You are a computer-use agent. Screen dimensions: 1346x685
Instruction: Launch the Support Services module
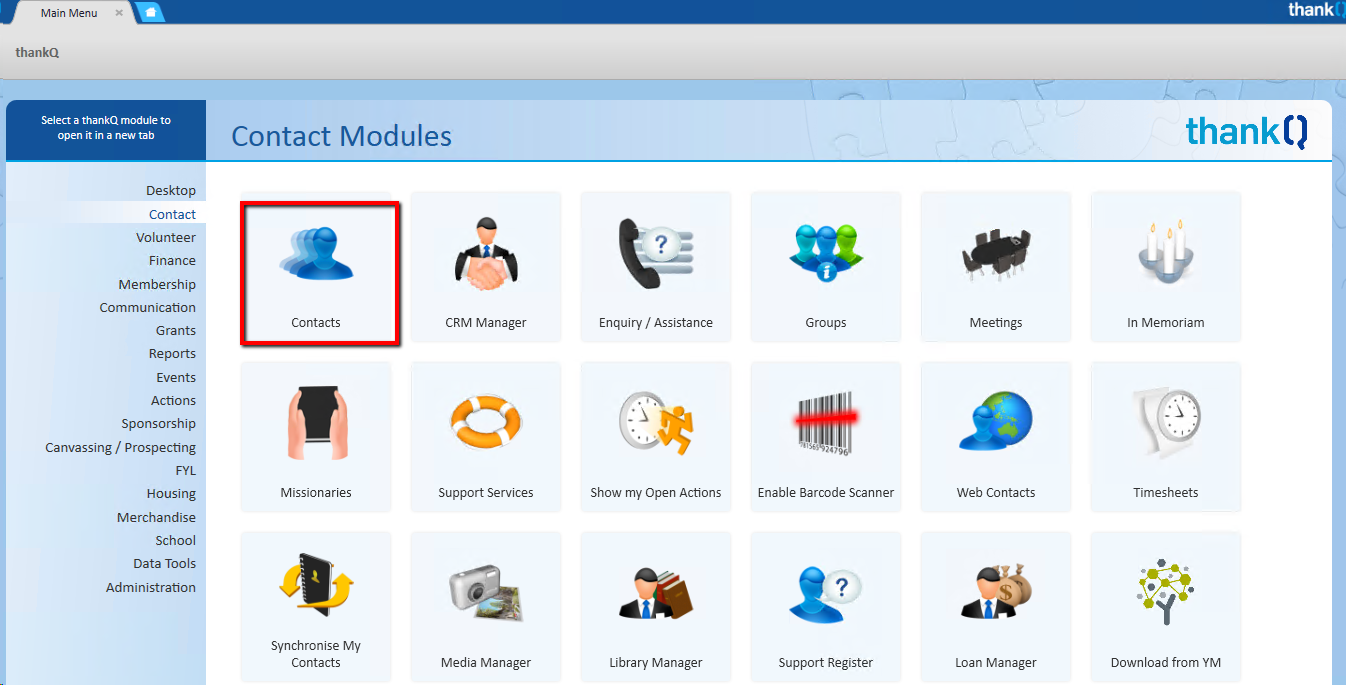click(486, 437)
